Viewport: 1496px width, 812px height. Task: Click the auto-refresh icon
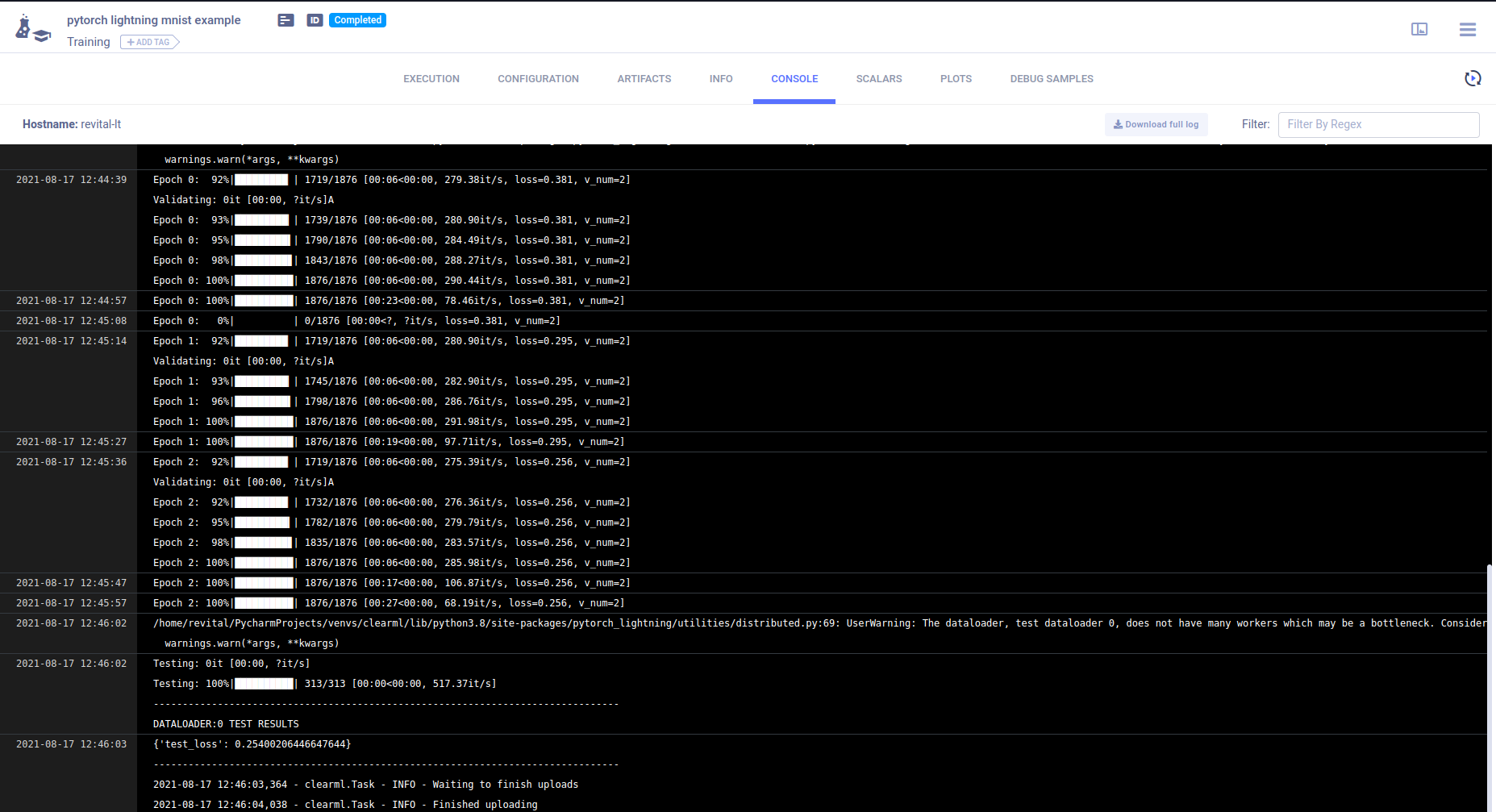click(x=1472, y=78)
